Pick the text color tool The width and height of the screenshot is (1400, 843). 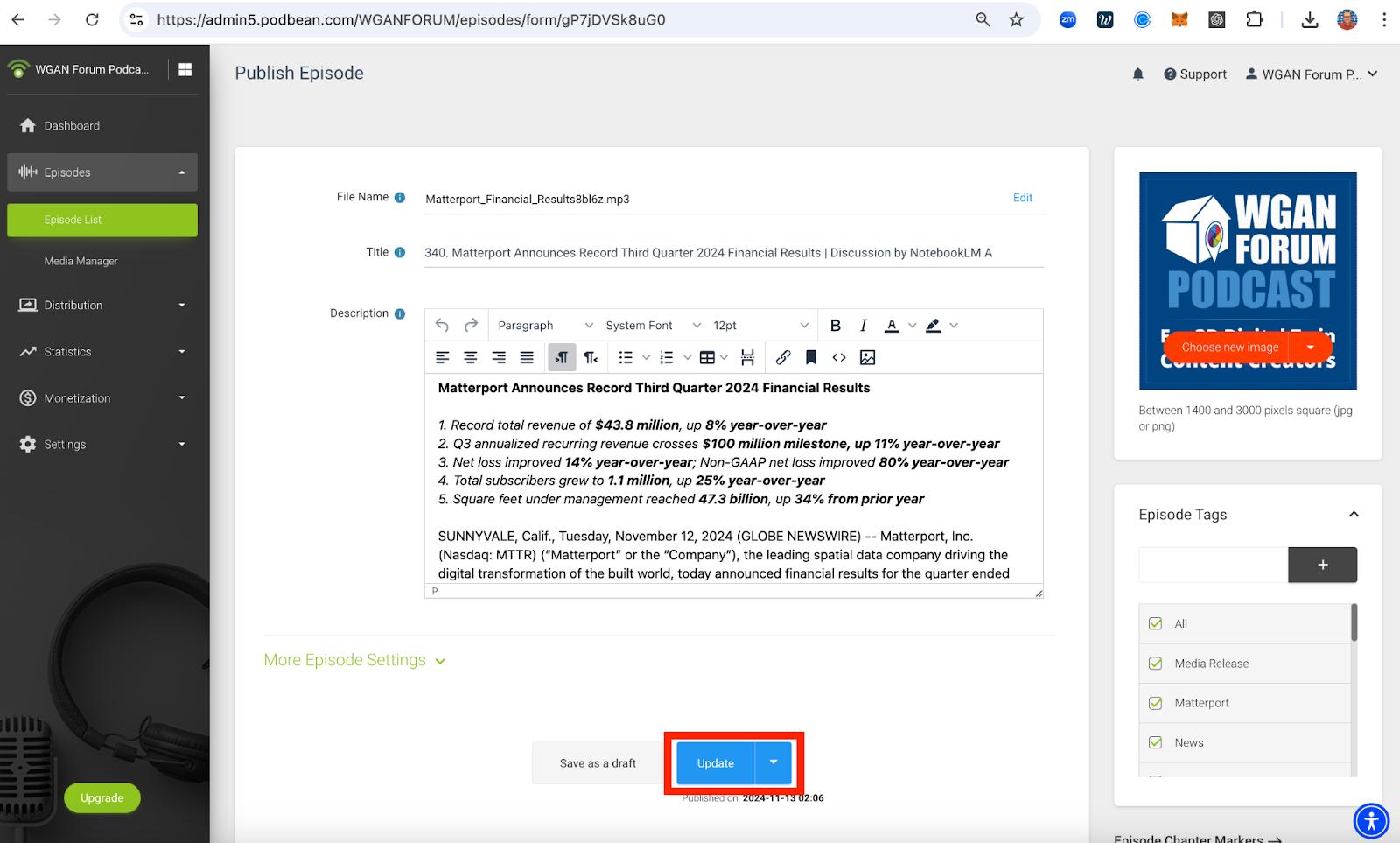tap(892, 326)
